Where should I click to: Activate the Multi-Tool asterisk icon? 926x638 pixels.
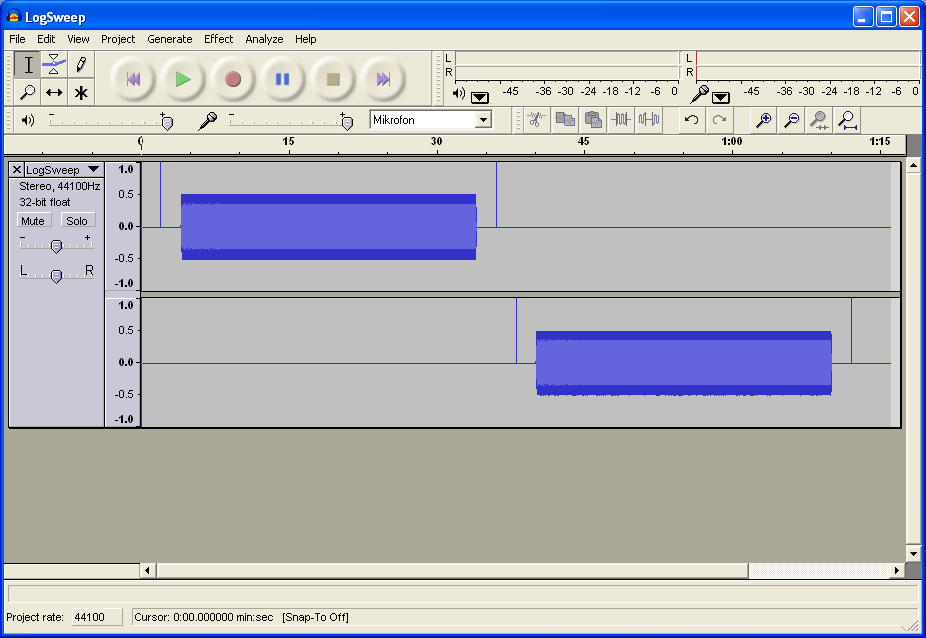pyautogui.click(x=81, y=92)
